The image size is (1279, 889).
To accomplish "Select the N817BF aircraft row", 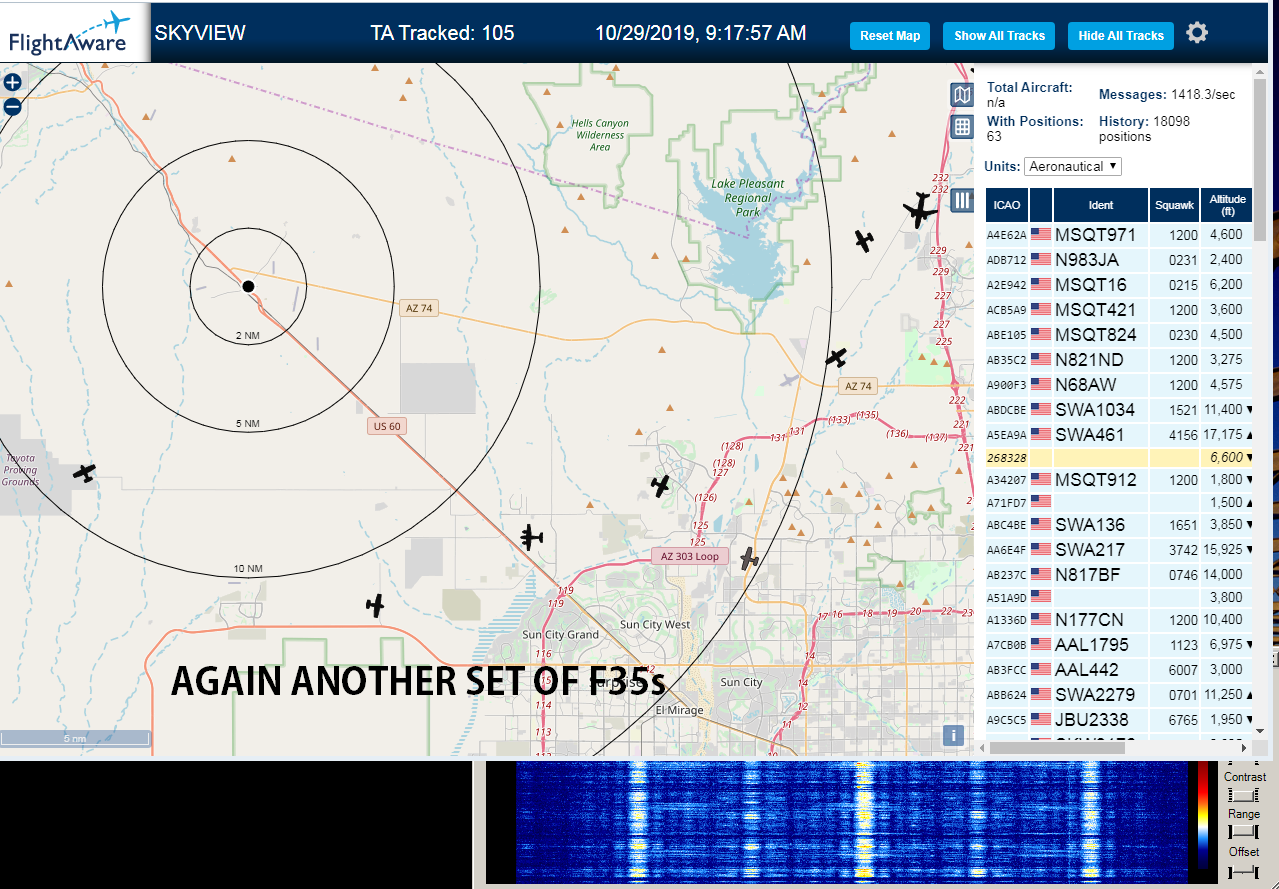I will tap(1118, 574).
